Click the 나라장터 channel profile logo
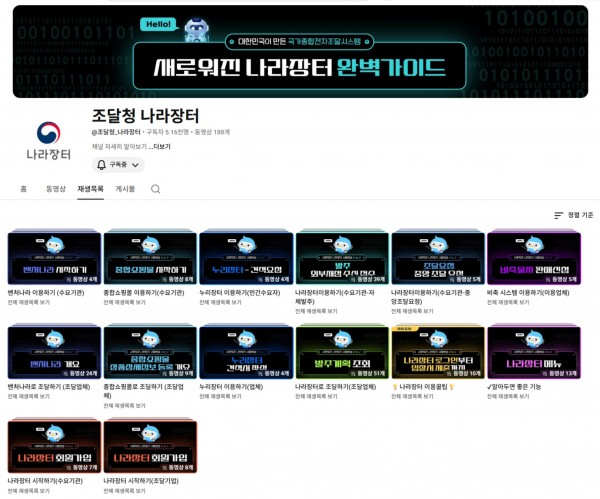This screenshot has height=499, width=600. coord(48,140)
